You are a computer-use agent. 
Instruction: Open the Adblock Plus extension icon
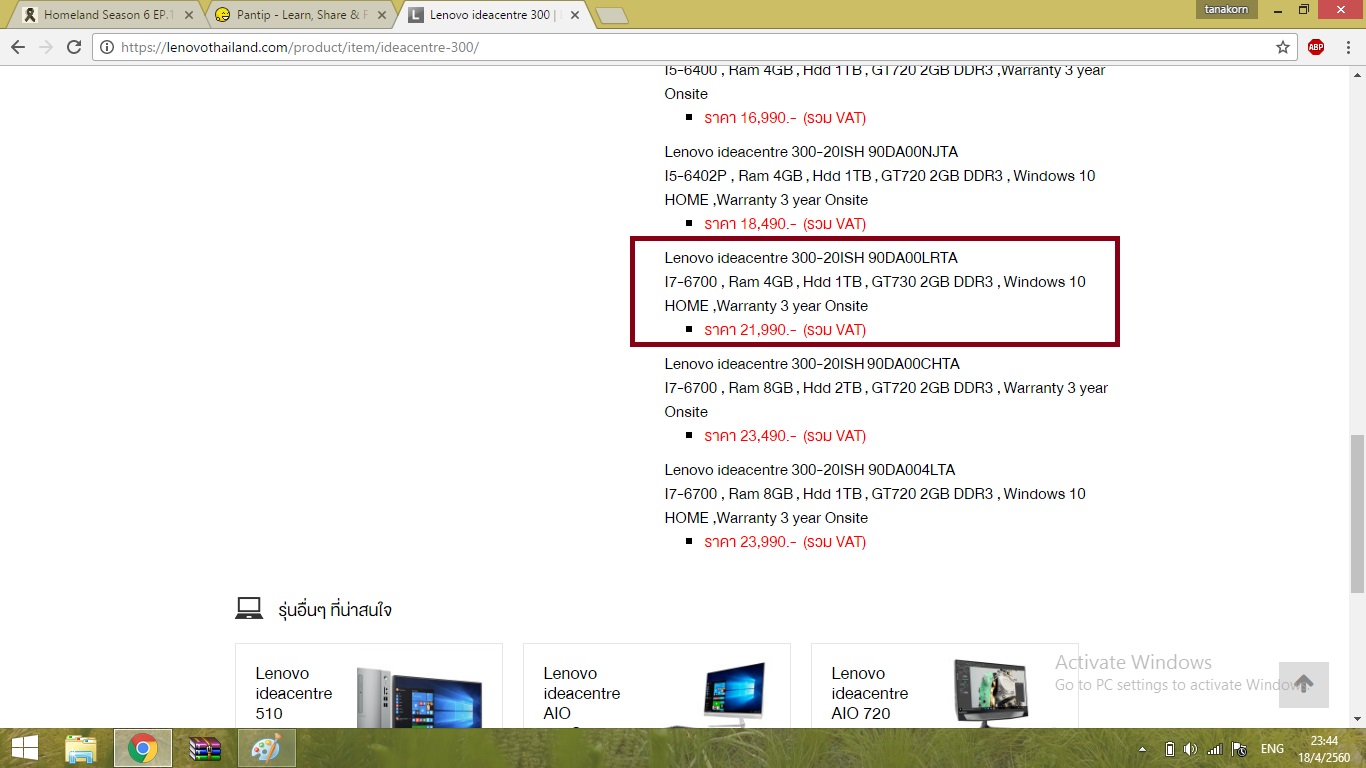1316,47
